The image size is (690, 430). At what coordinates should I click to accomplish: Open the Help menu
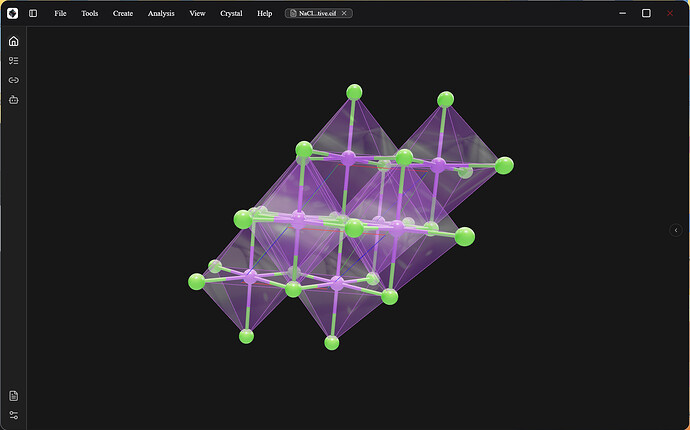[264, 13]
